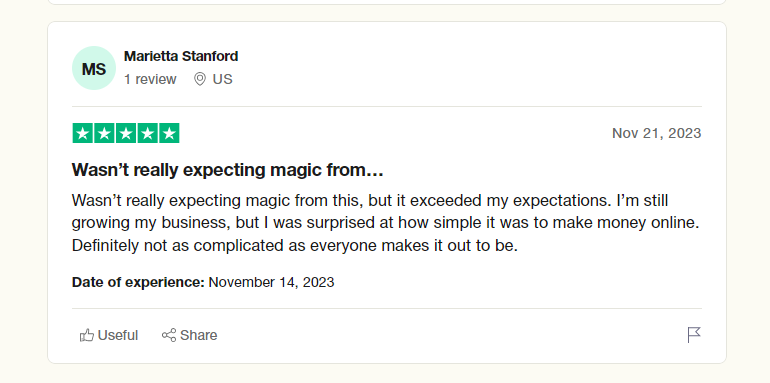The height and width of the screenshot is (383, 770).
Task: Click the thumbs-up Useful icon
Action: pyautogui.click(x=87, y=335)
